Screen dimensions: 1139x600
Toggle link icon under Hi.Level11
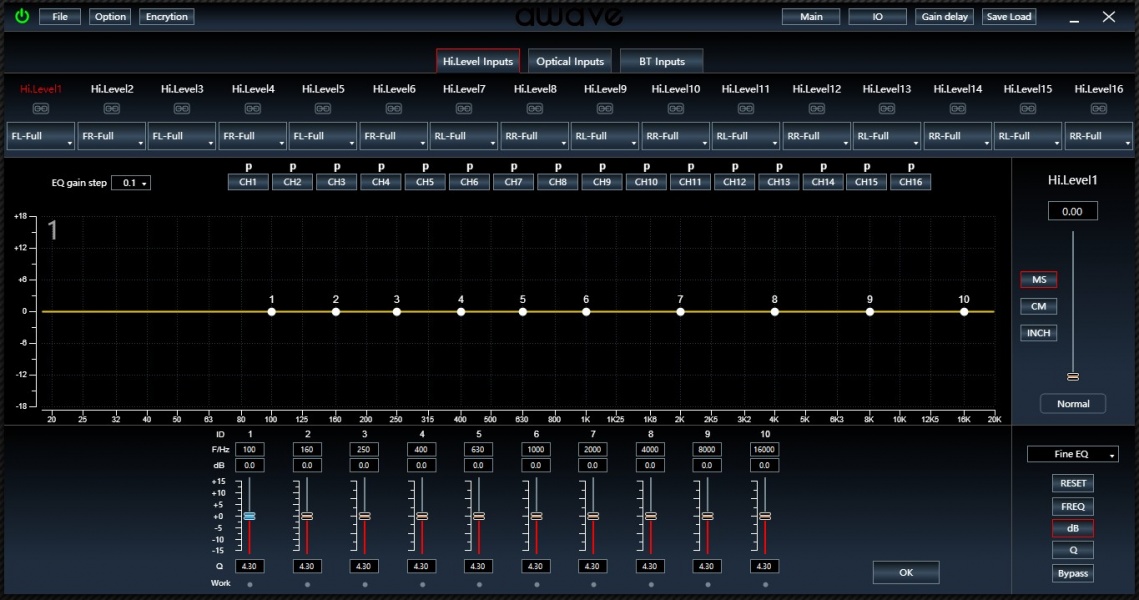pyautogui.click(x=745, y=109)
